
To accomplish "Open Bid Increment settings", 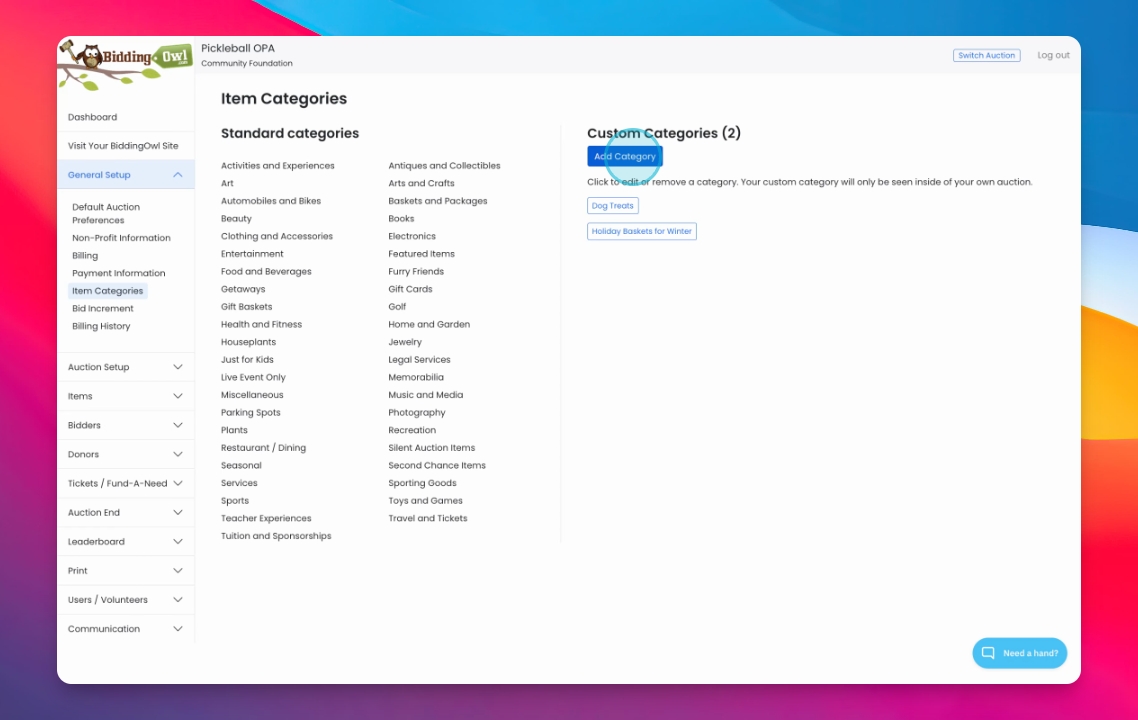I will click(102, 308).
